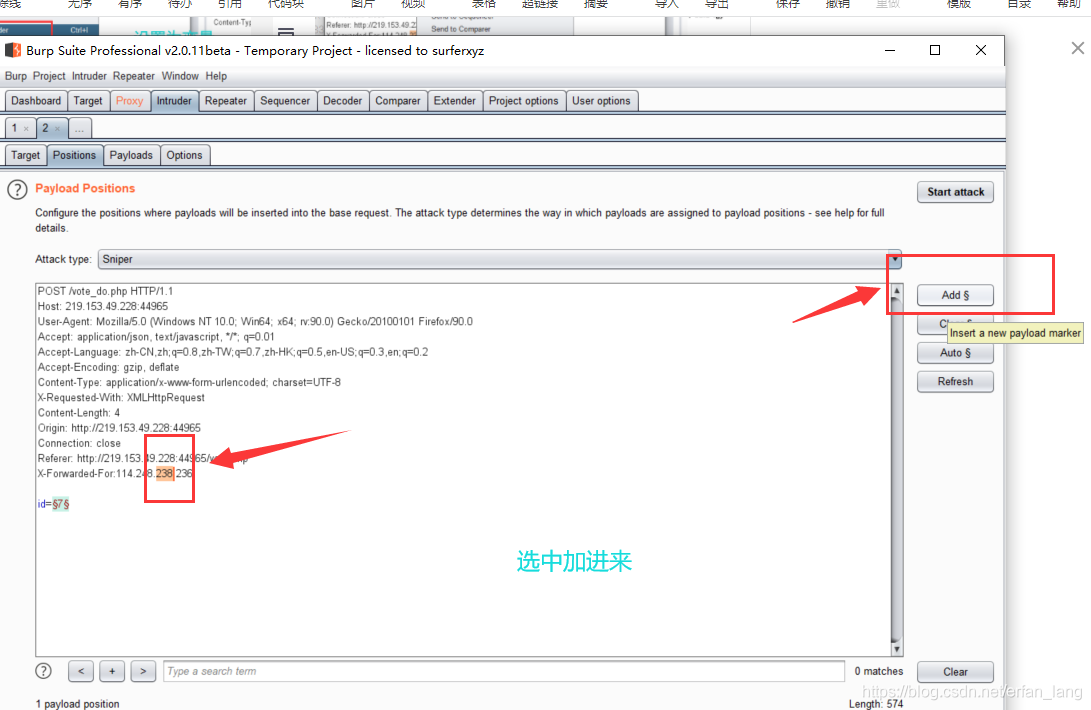Viewport: 1091px width, 710px height.
Task: Click the 'Accept-Encoding: gzip, deflate' line
Action: coord(109,367)
